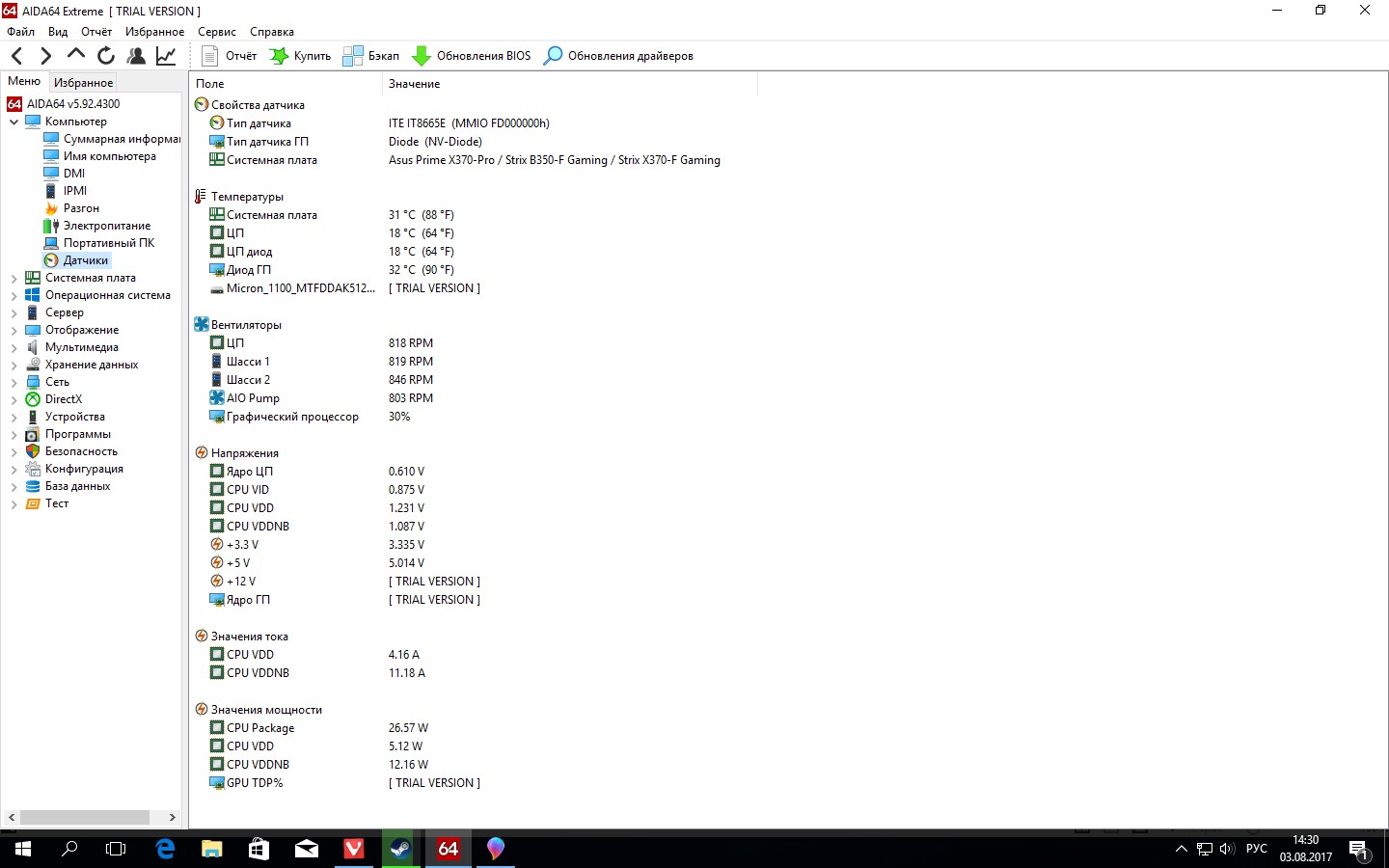Click the user profile toolbar icon
Image resolution: width=1389 pixels, height=868 pixels.
136,56
